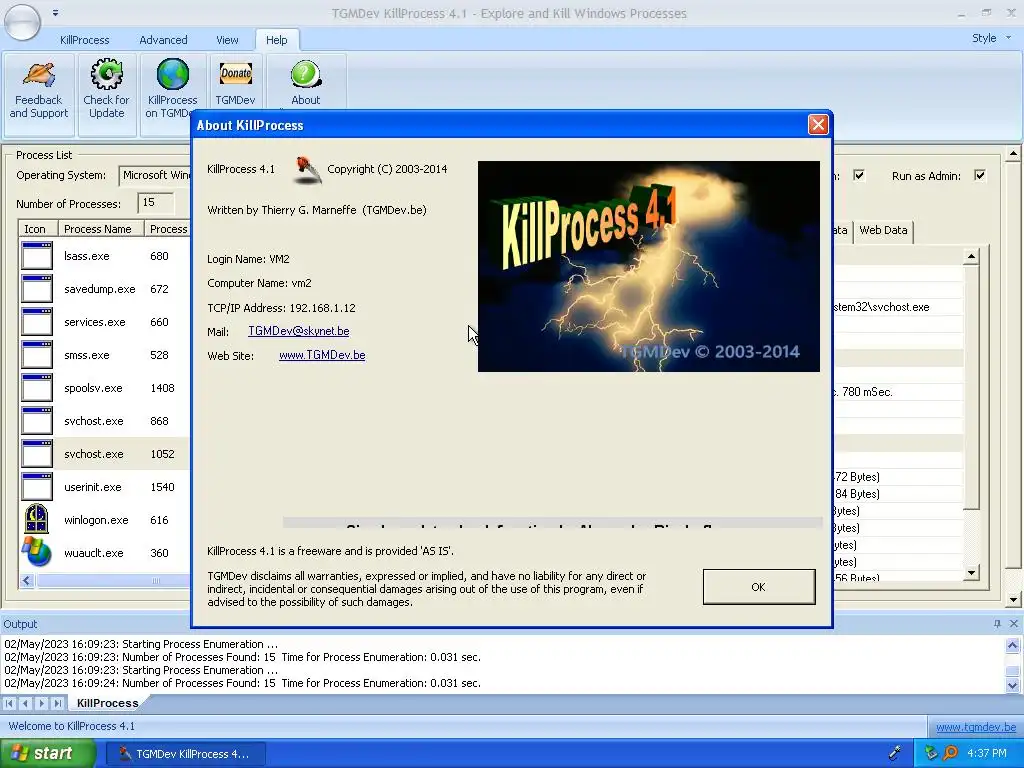Open KillProcess on TGMDev globe icon
The image size is (1024, 768).
pyautogui.click(x=172, y=74)
